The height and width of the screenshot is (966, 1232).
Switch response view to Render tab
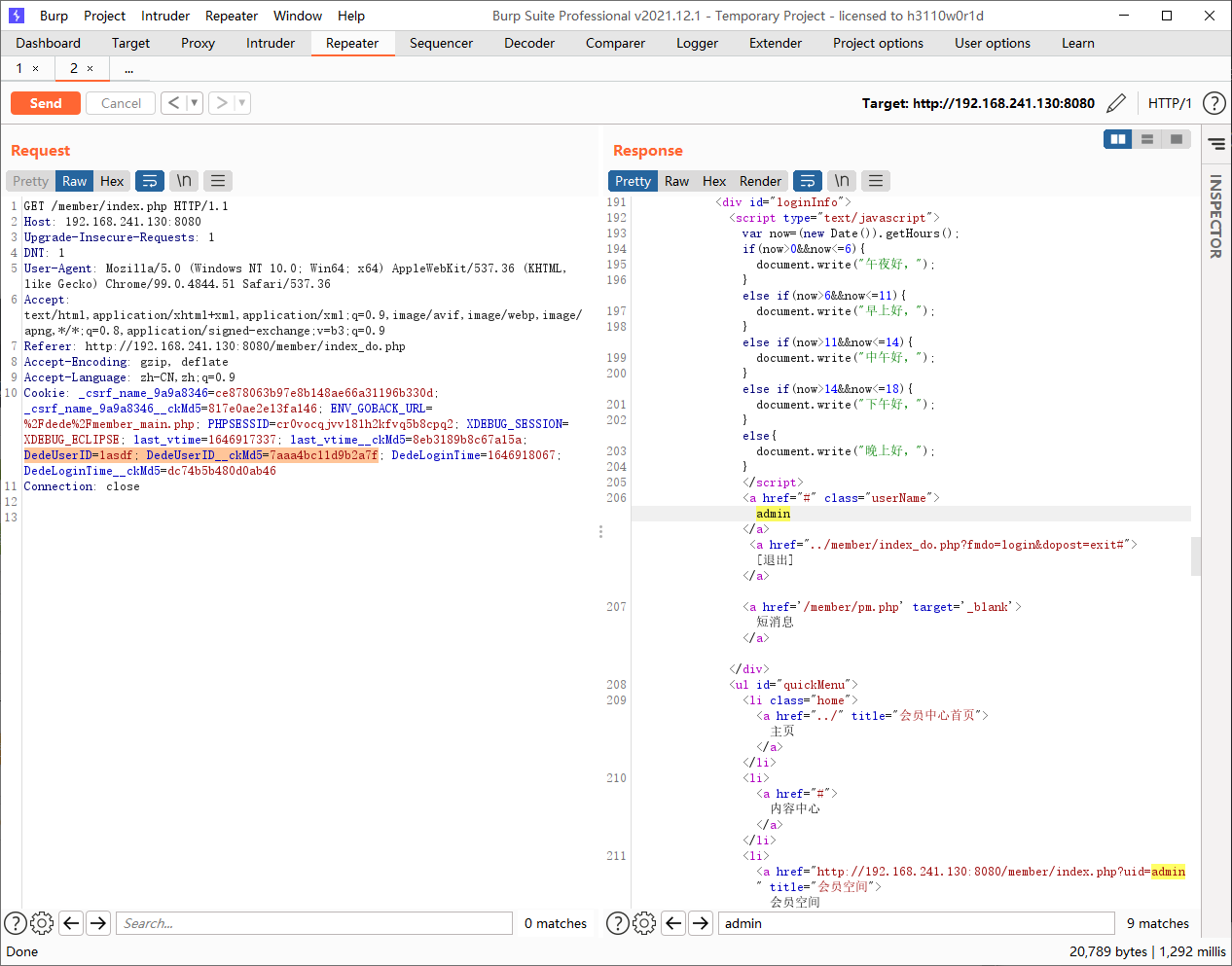coord(760,181)
